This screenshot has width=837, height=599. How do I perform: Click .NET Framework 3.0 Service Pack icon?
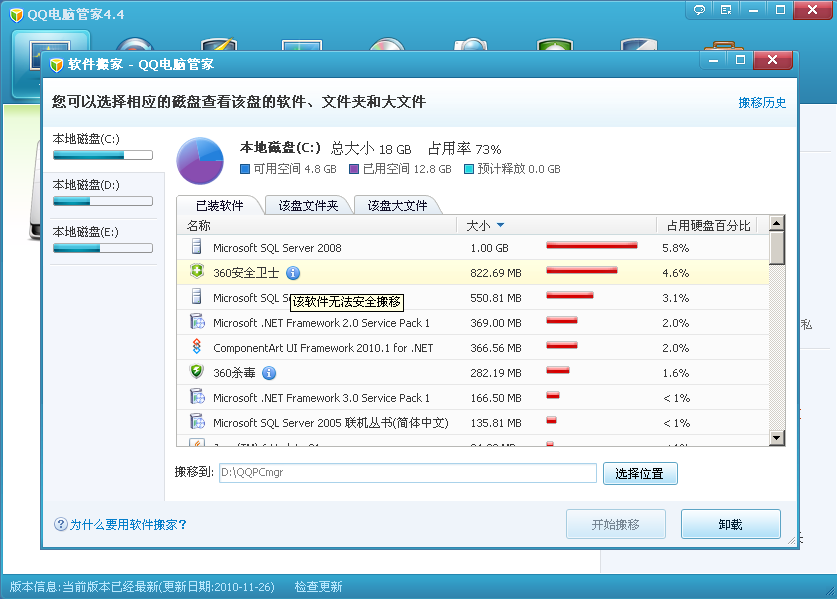click(197, 397)
